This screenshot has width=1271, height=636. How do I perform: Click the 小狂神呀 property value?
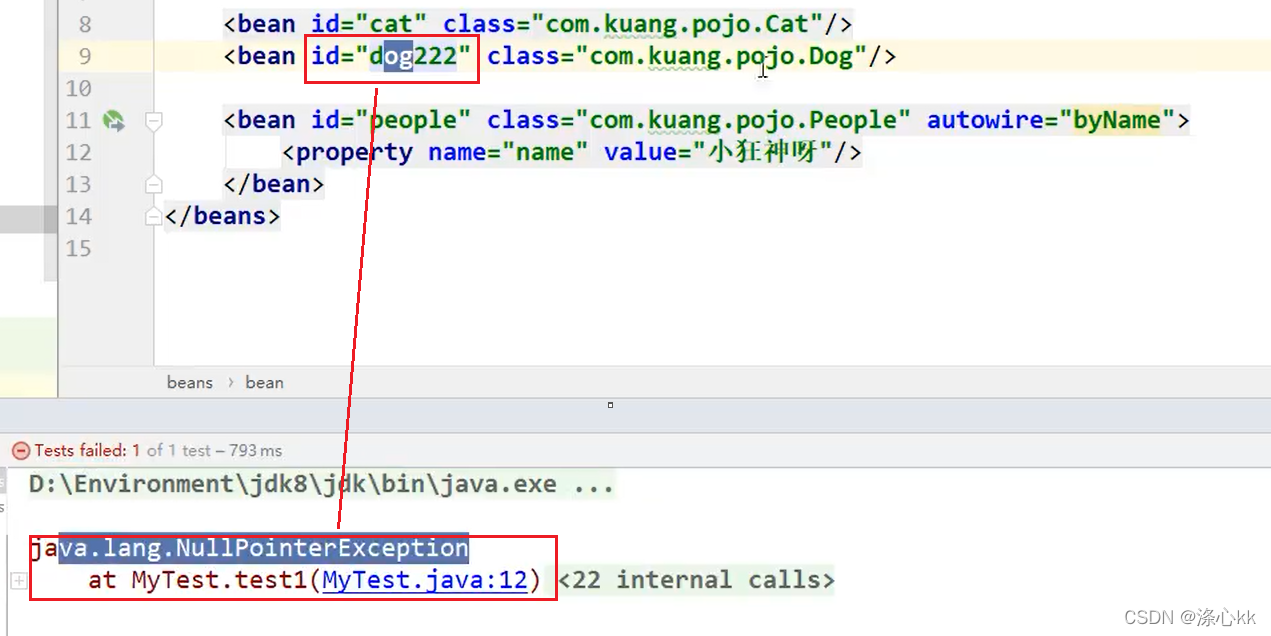pyautogui.click(x=761, y=153)
